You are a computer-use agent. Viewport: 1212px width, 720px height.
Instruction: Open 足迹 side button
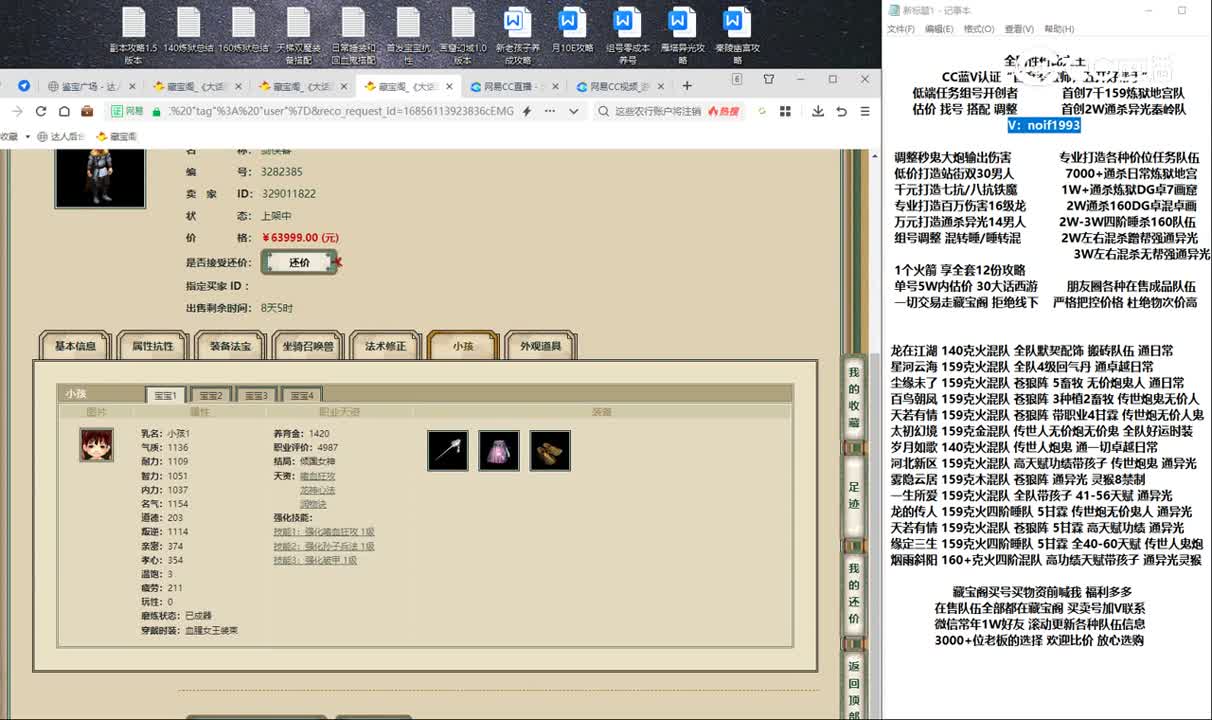coord(854,496)
